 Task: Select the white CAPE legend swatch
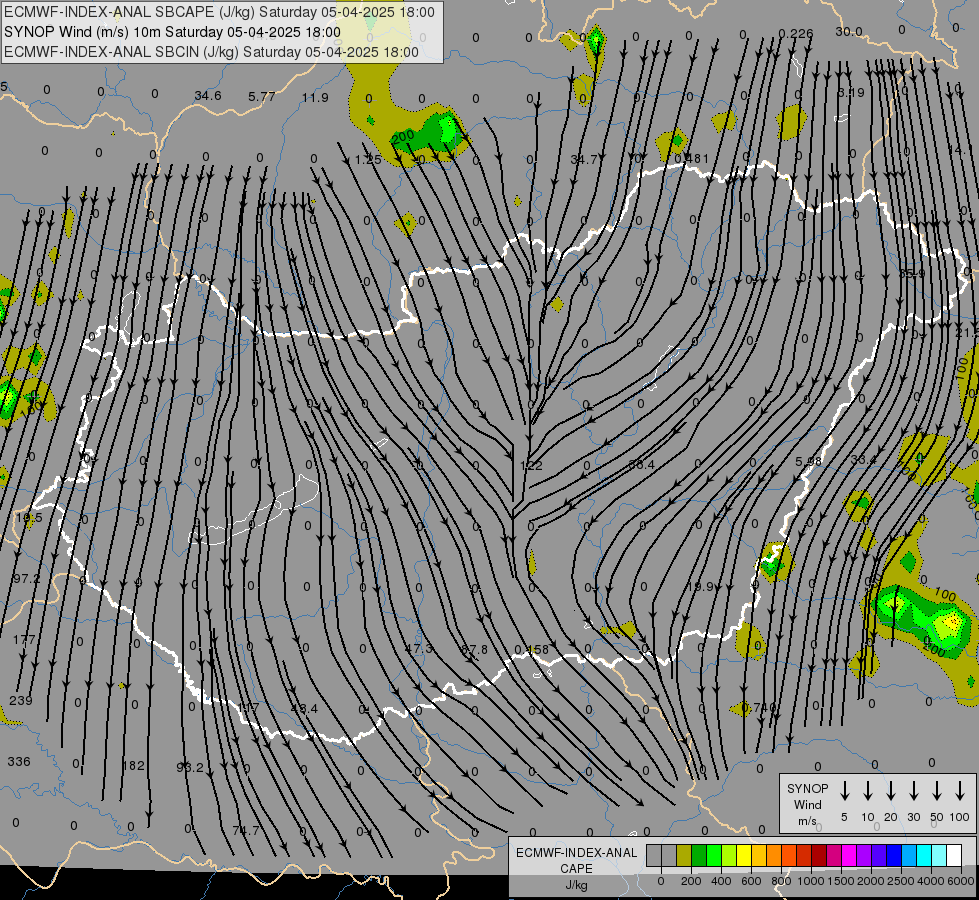[954, 855]
